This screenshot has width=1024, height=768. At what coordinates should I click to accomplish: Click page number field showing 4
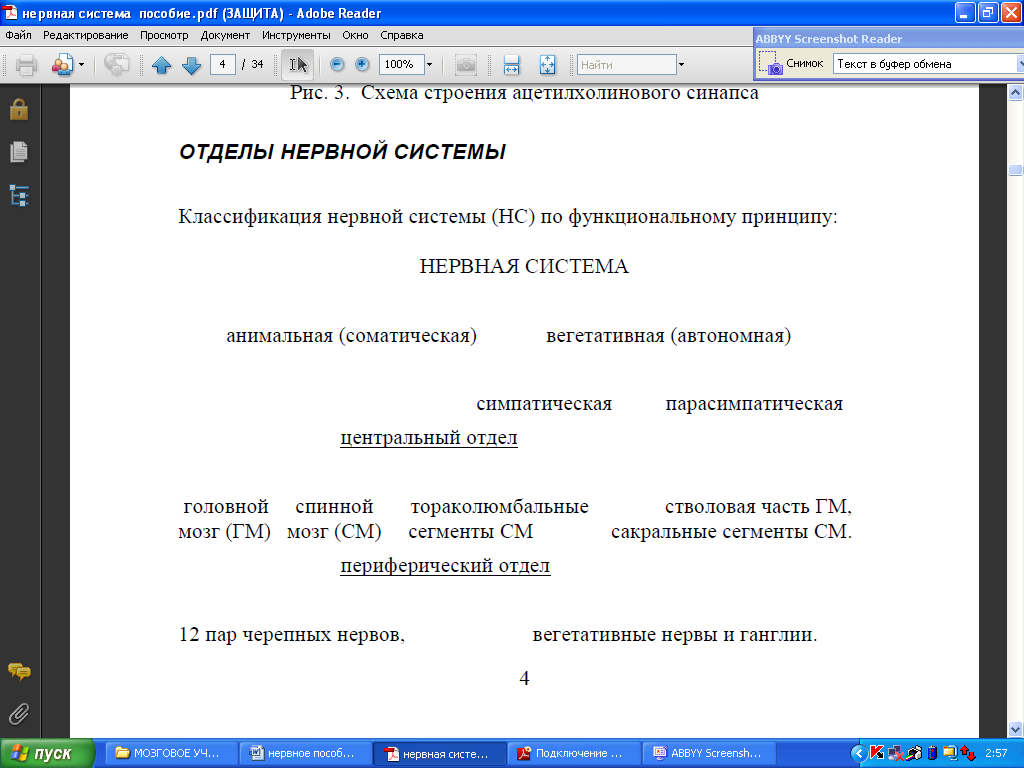[223, 64]
